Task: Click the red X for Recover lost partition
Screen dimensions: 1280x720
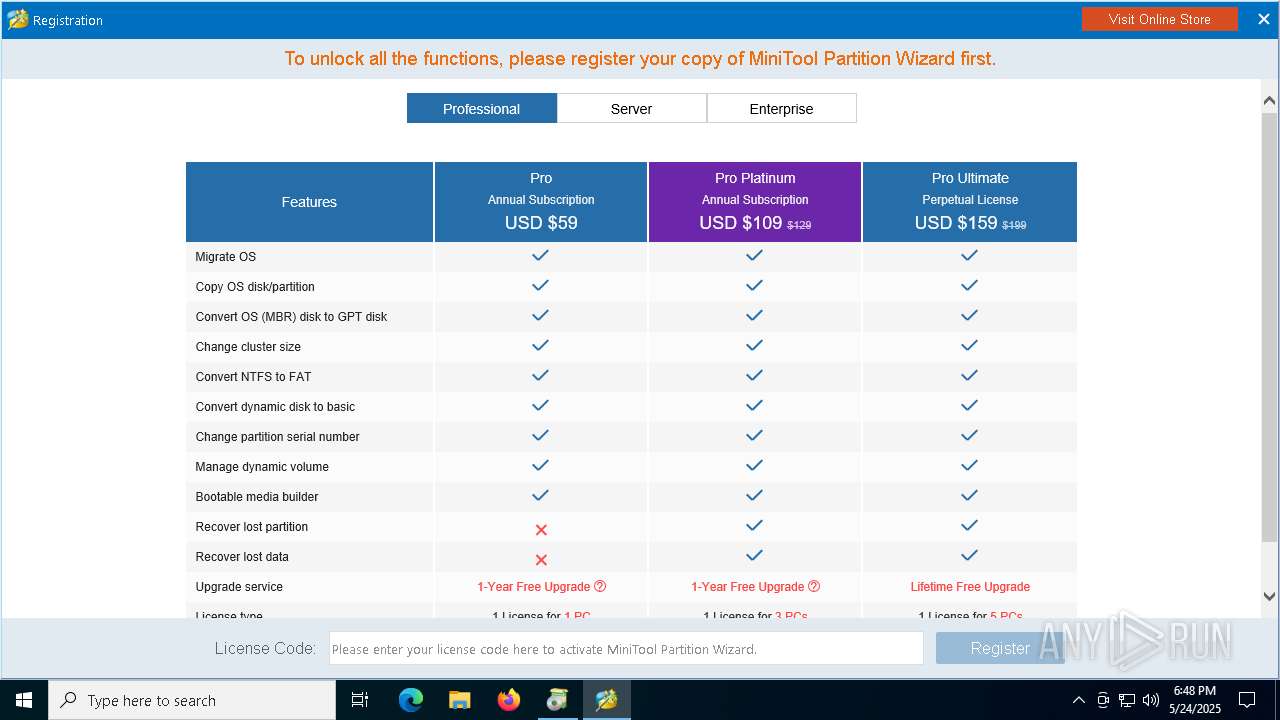Action: (x=541, y=529)
